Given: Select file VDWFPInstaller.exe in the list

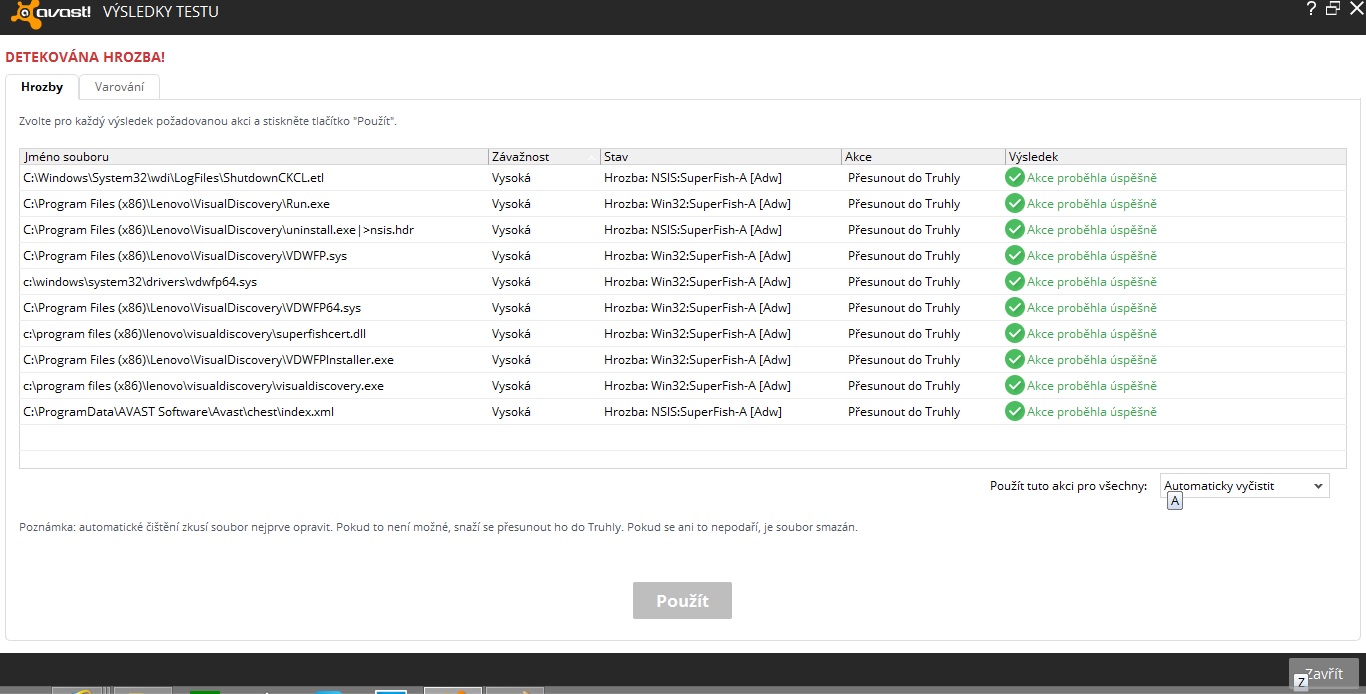Looking at the screenshot, I should 208,360.
